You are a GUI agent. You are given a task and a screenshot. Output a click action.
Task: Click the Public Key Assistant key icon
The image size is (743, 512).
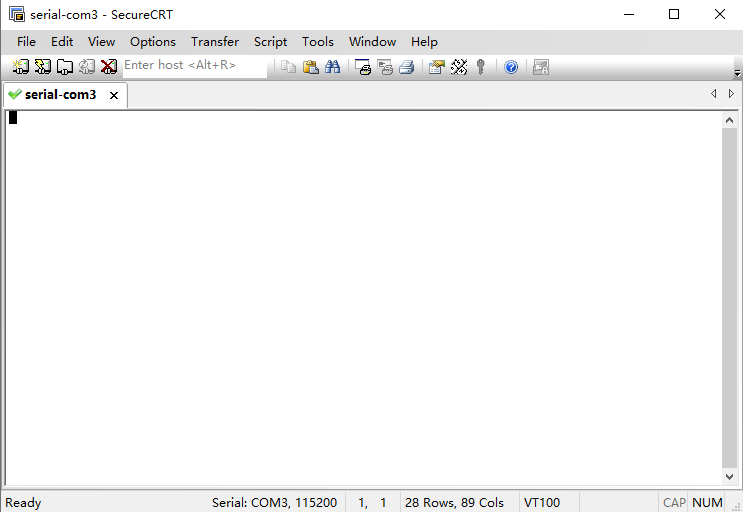point(481,67)
